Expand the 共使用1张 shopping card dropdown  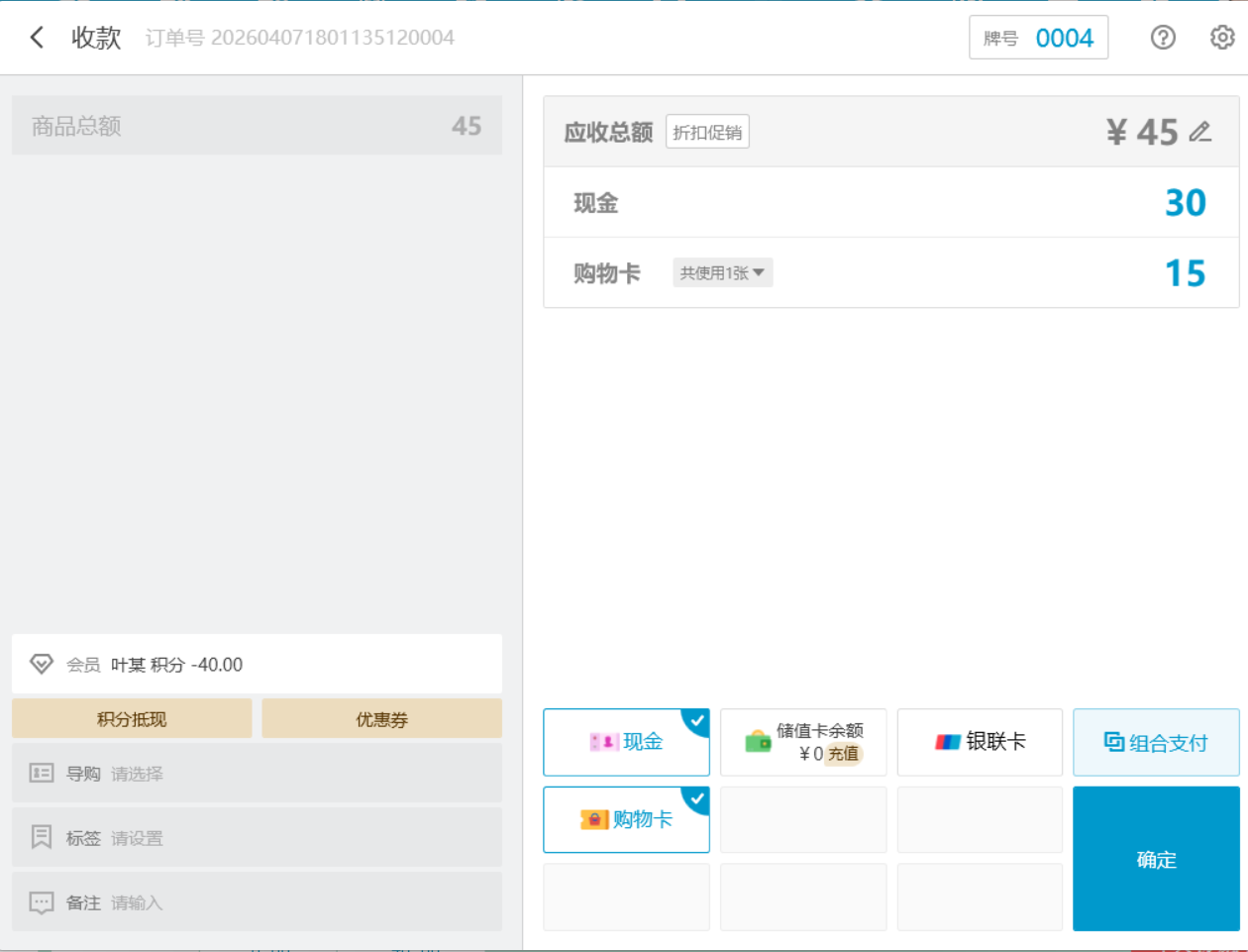[x=722, y=273]
